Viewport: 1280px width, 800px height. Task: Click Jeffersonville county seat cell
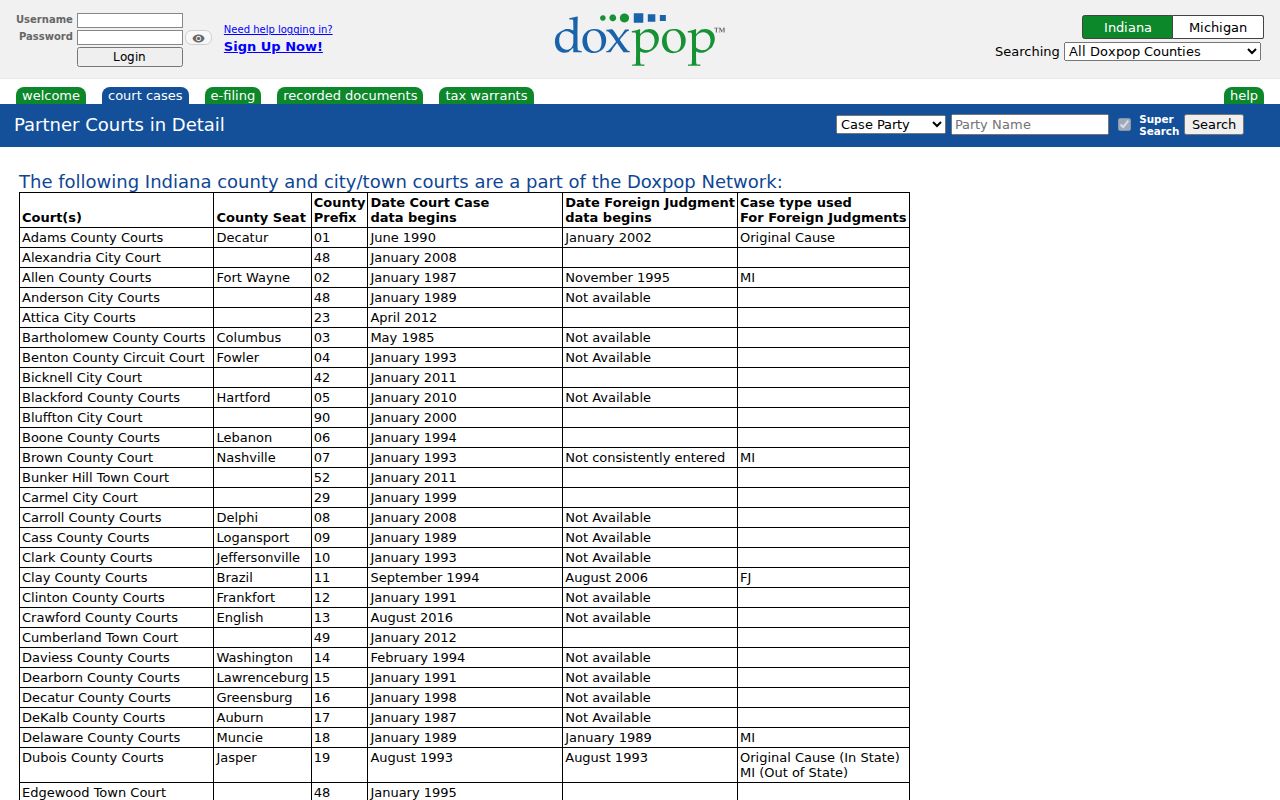[x=263, y=558]
